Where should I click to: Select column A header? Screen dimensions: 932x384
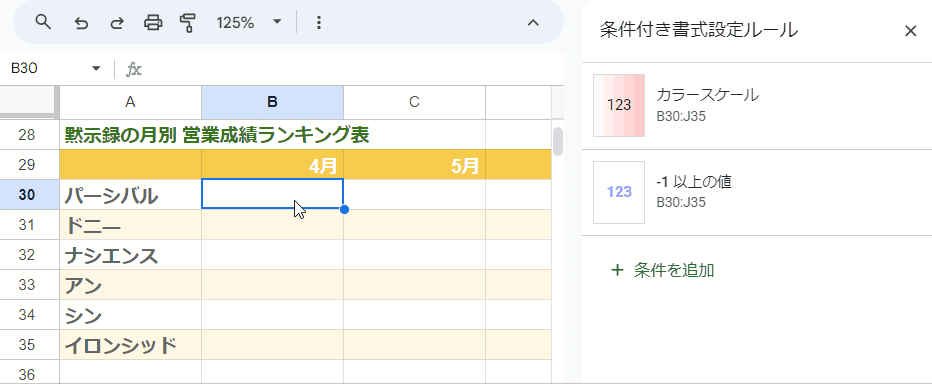coord(130,102)
